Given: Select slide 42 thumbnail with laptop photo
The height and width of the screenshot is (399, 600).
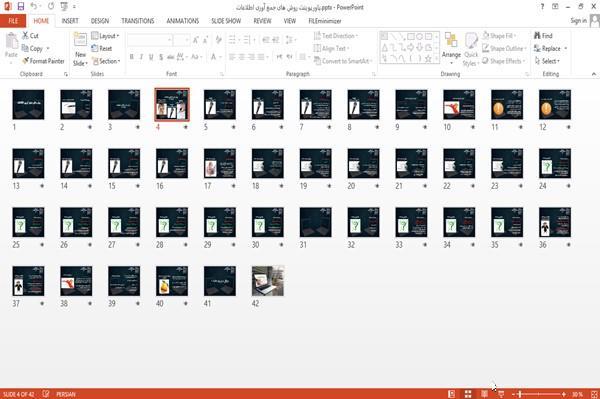Looking at the screenshot, I should click(x=267, y=281).
